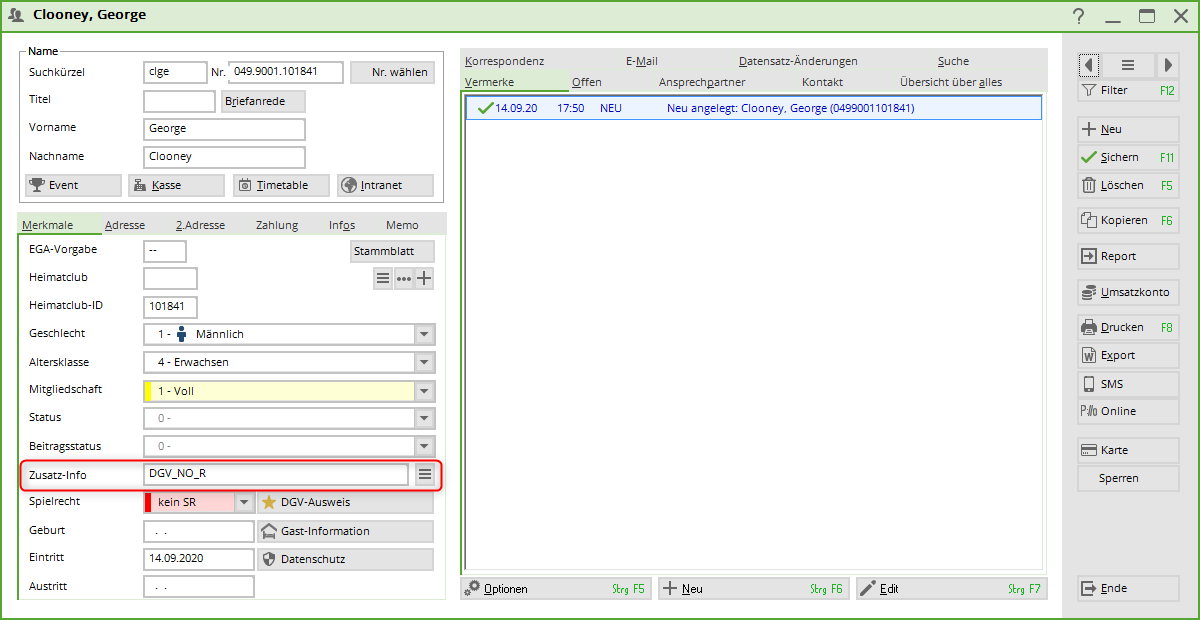Image resolution: width=1200 pixels, height=620 pixels.
Task: Click the Sperren button
Action: [x=1127, y=478]
